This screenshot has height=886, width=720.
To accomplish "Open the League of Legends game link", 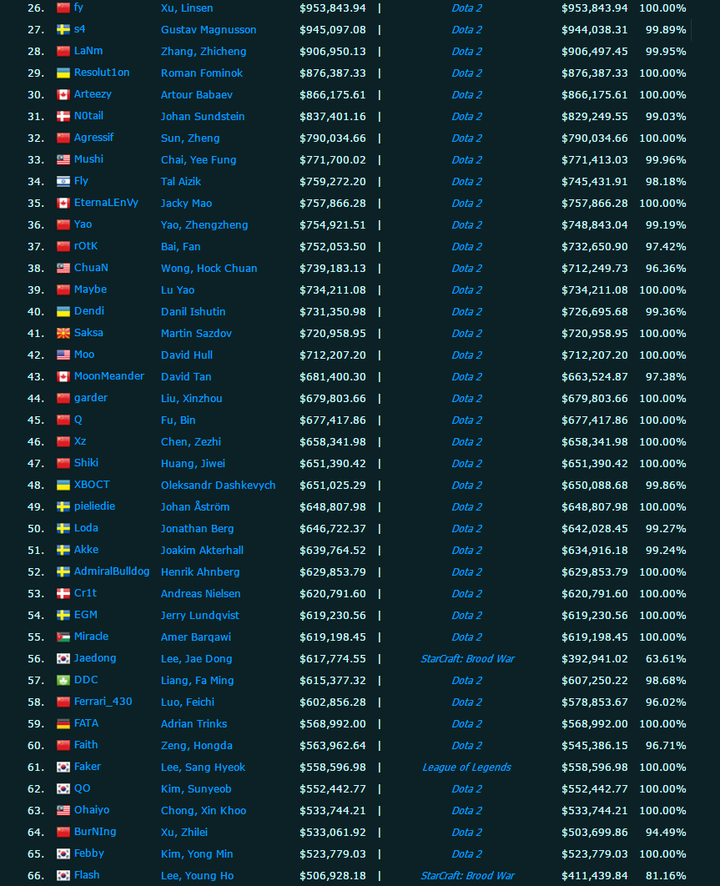I will pyautogui.click(x=467, y=767).
